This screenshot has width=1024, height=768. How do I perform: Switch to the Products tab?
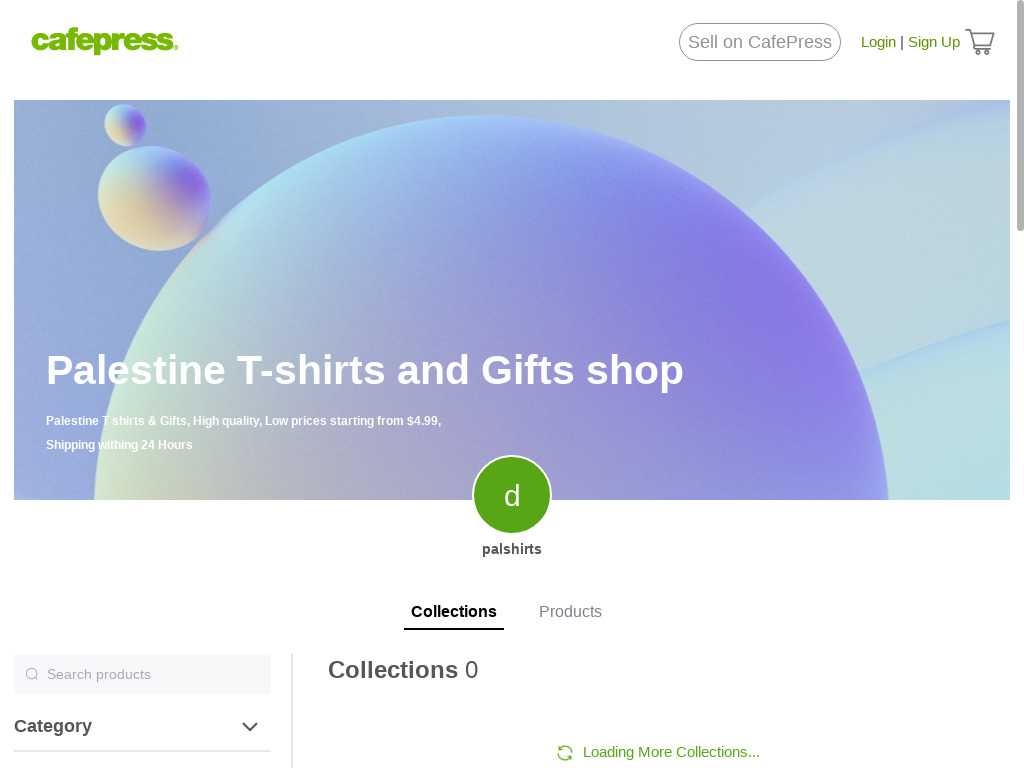[570, 612]
